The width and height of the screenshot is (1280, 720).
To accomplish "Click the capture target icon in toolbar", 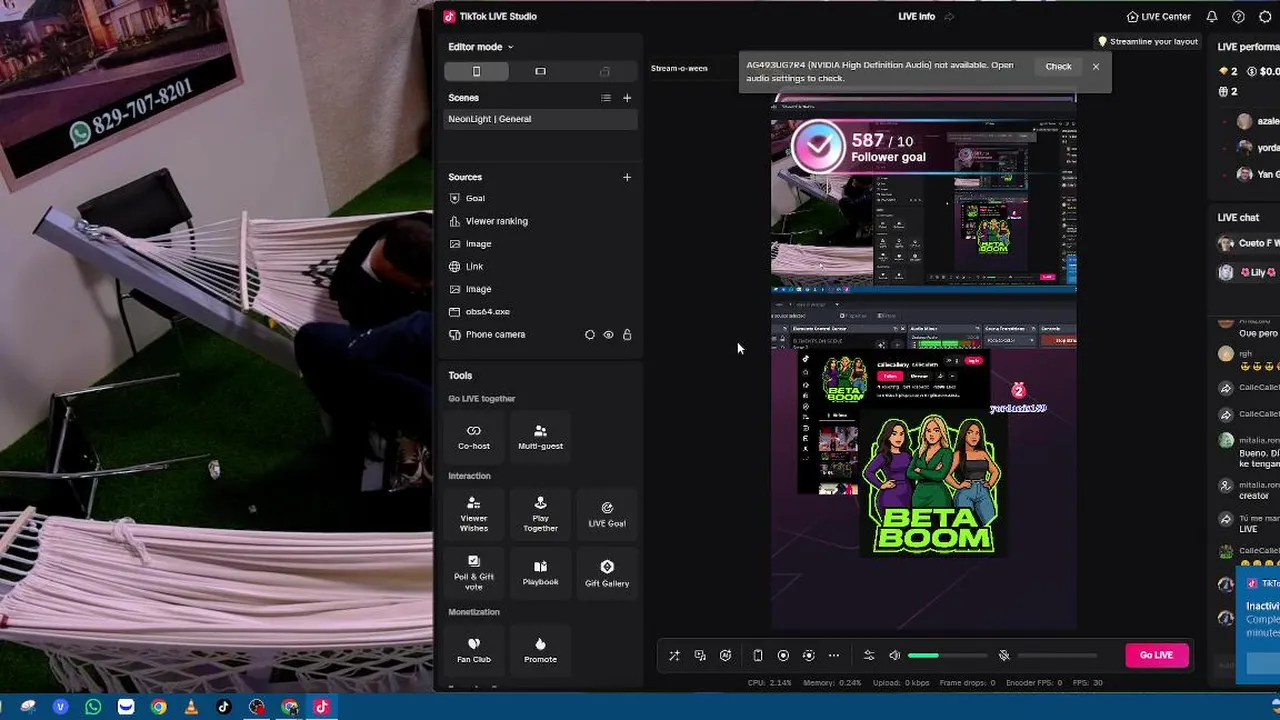I will (808, 656).
